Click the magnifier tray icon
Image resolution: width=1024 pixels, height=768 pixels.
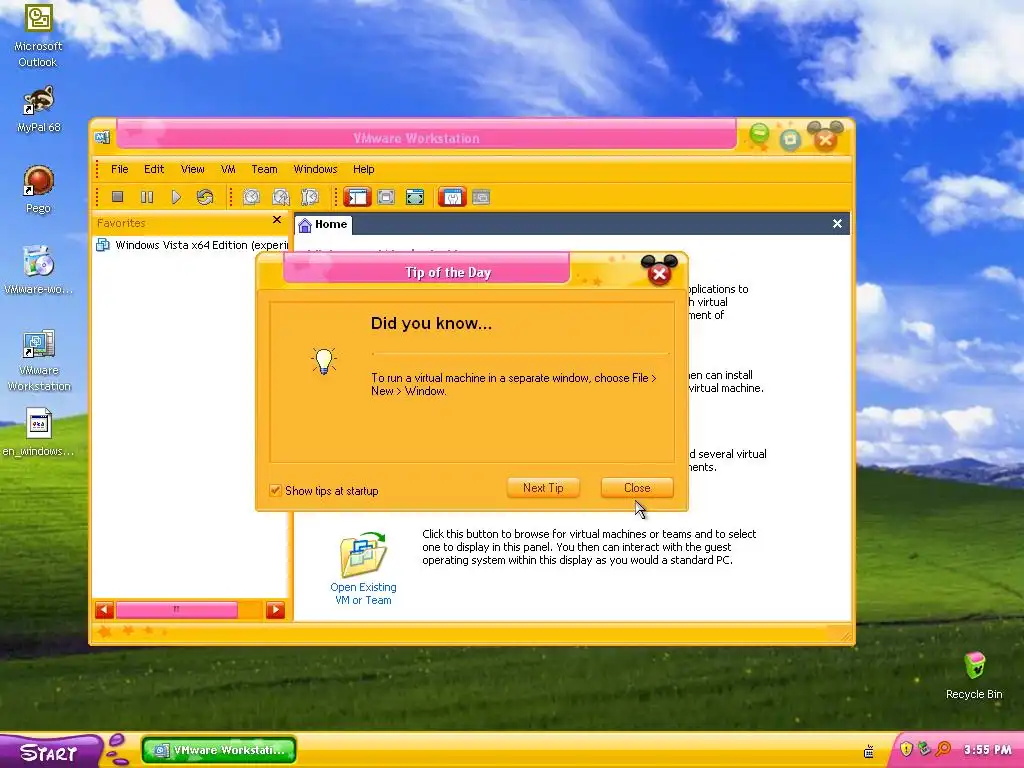pos(943,749)
